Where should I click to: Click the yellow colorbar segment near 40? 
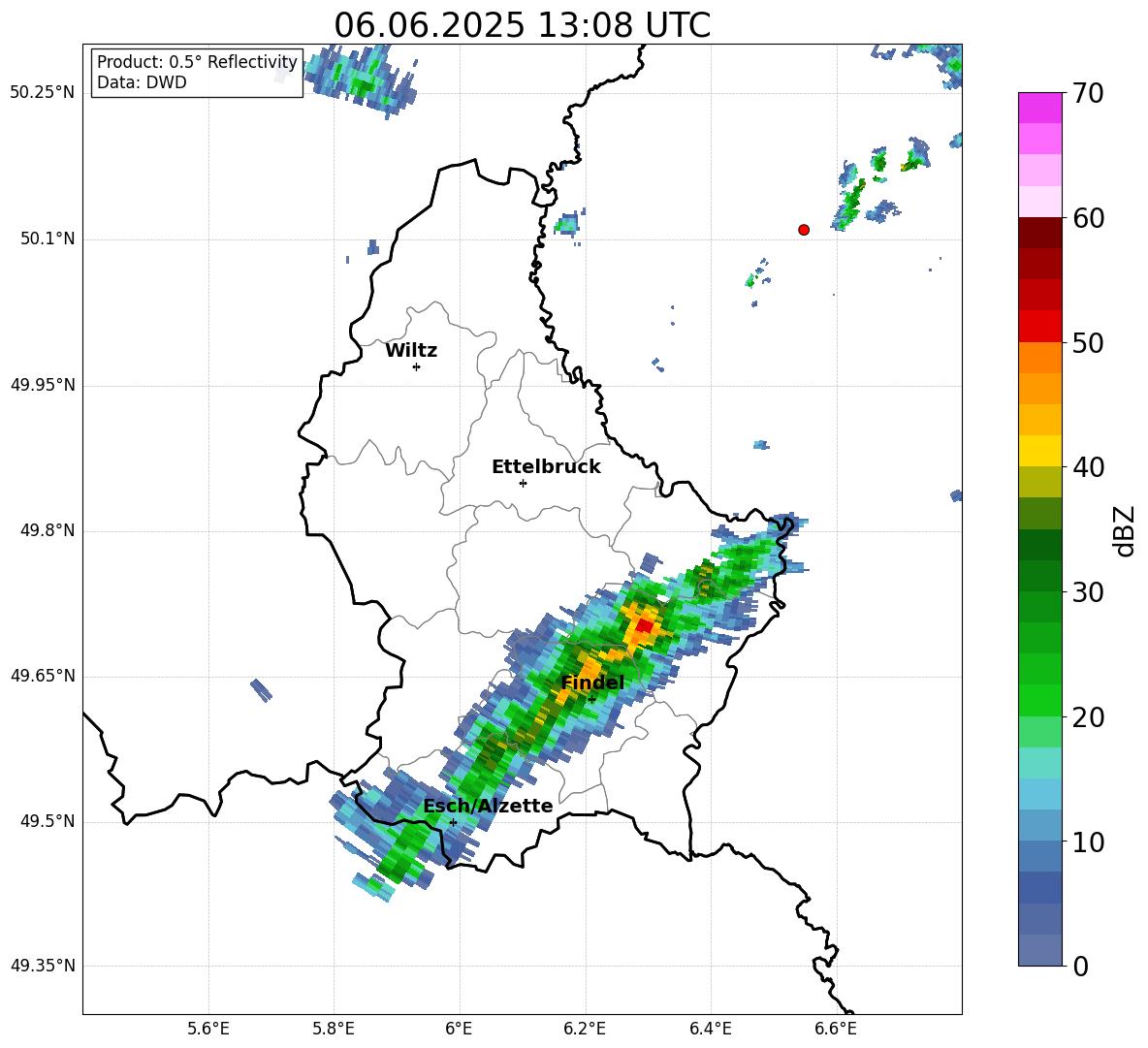(x=1039, y=450)
